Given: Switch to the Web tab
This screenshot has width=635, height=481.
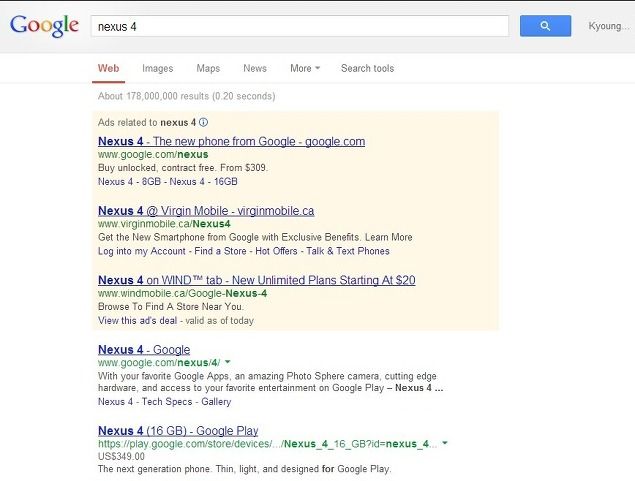Looking at the screenshot, I should tap(109, 68).
